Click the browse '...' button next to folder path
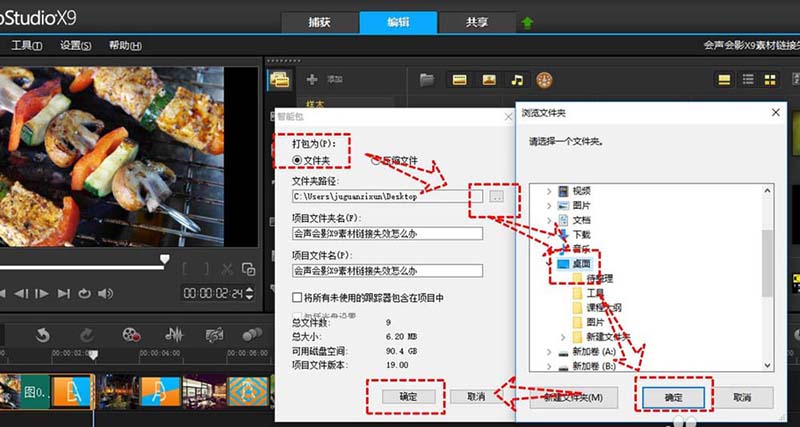 [496, 196]
